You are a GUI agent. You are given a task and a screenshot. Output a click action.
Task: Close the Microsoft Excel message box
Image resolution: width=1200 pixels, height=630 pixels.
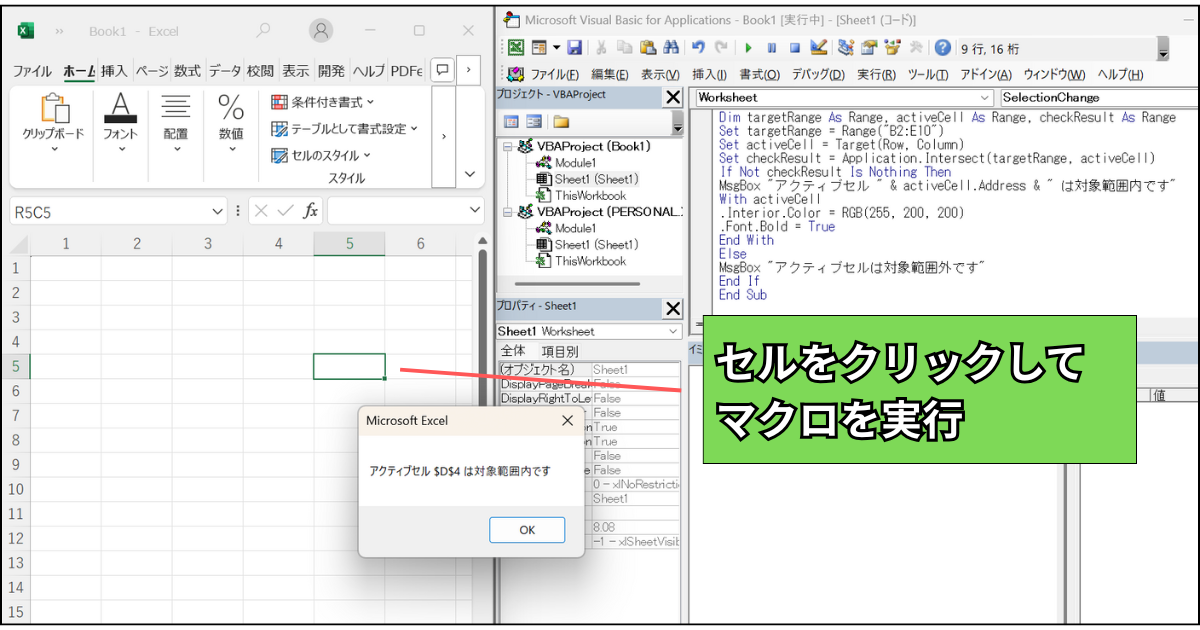pos(567,420)
